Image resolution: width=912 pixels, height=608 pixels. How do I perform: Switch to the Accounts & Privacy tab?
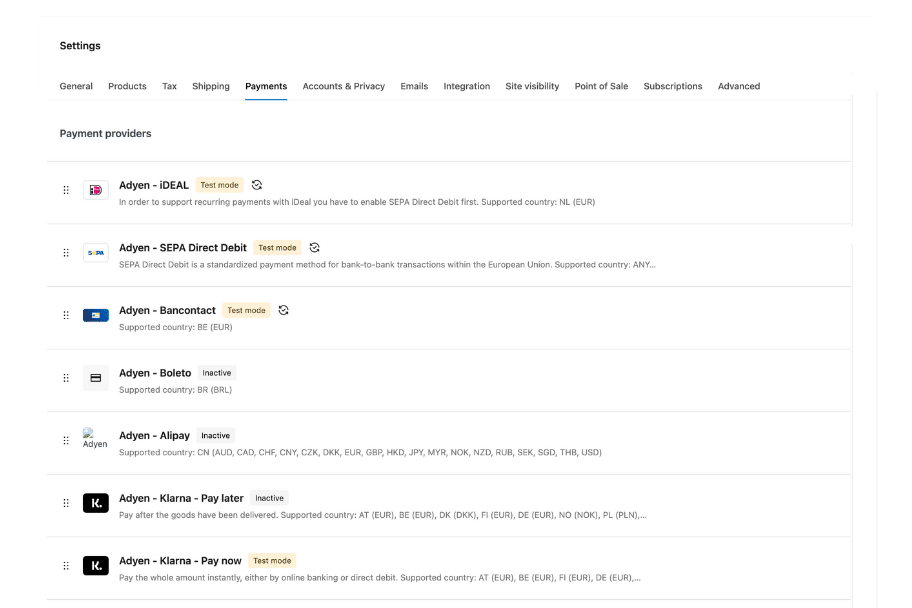tap(344, 86)
